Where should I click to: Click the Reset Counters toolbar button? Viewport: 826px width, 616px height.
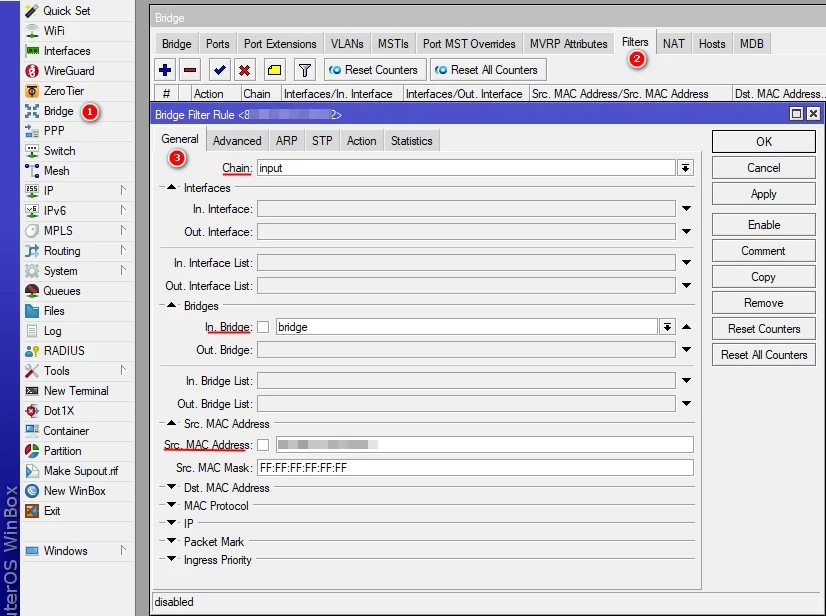[374, 70]
